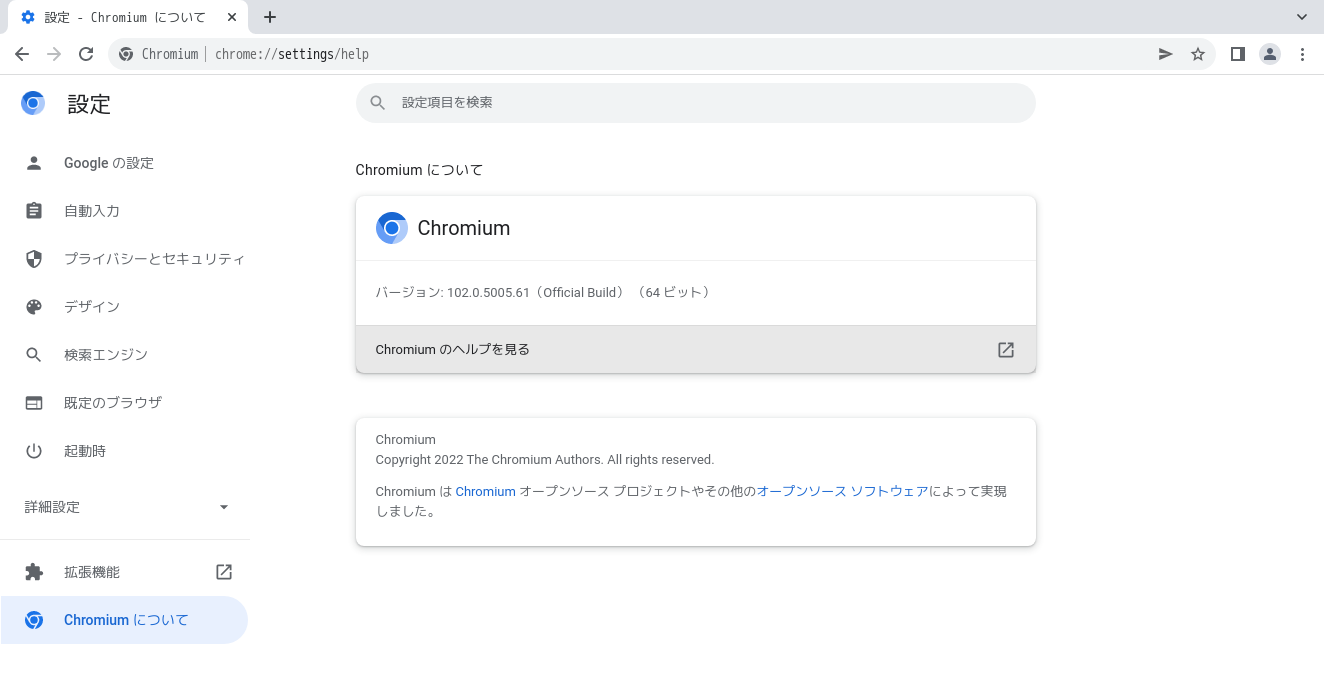Open プライバシーとセキュリティ settings
1324x684 pixels.
125,259
